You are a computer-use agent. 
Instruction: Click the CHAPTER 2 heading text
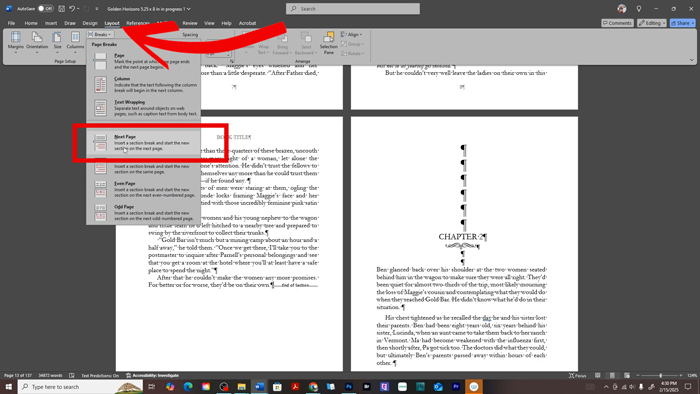coord(462,237)
